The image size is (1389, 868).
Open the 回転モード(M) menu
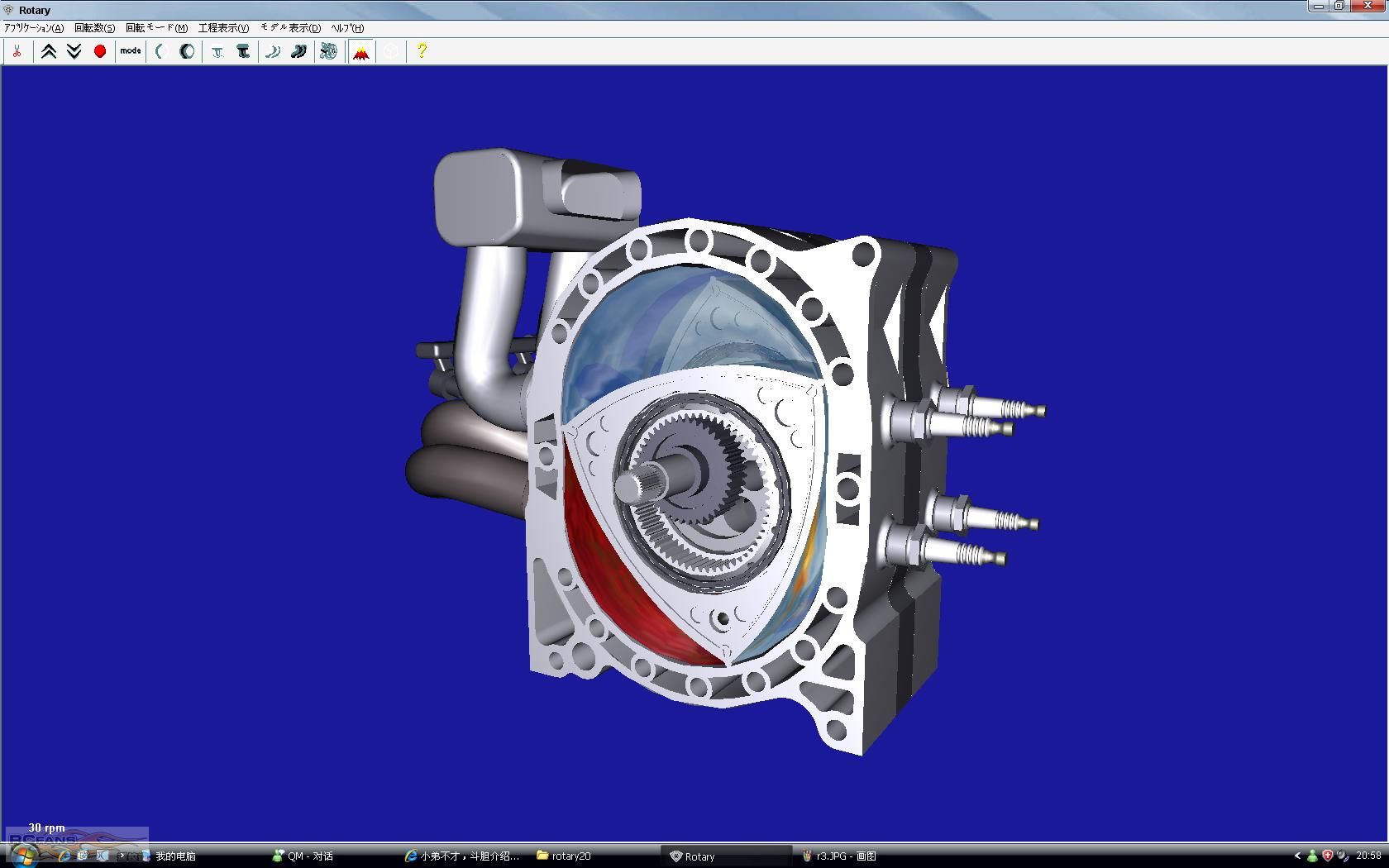coord(156,28)
